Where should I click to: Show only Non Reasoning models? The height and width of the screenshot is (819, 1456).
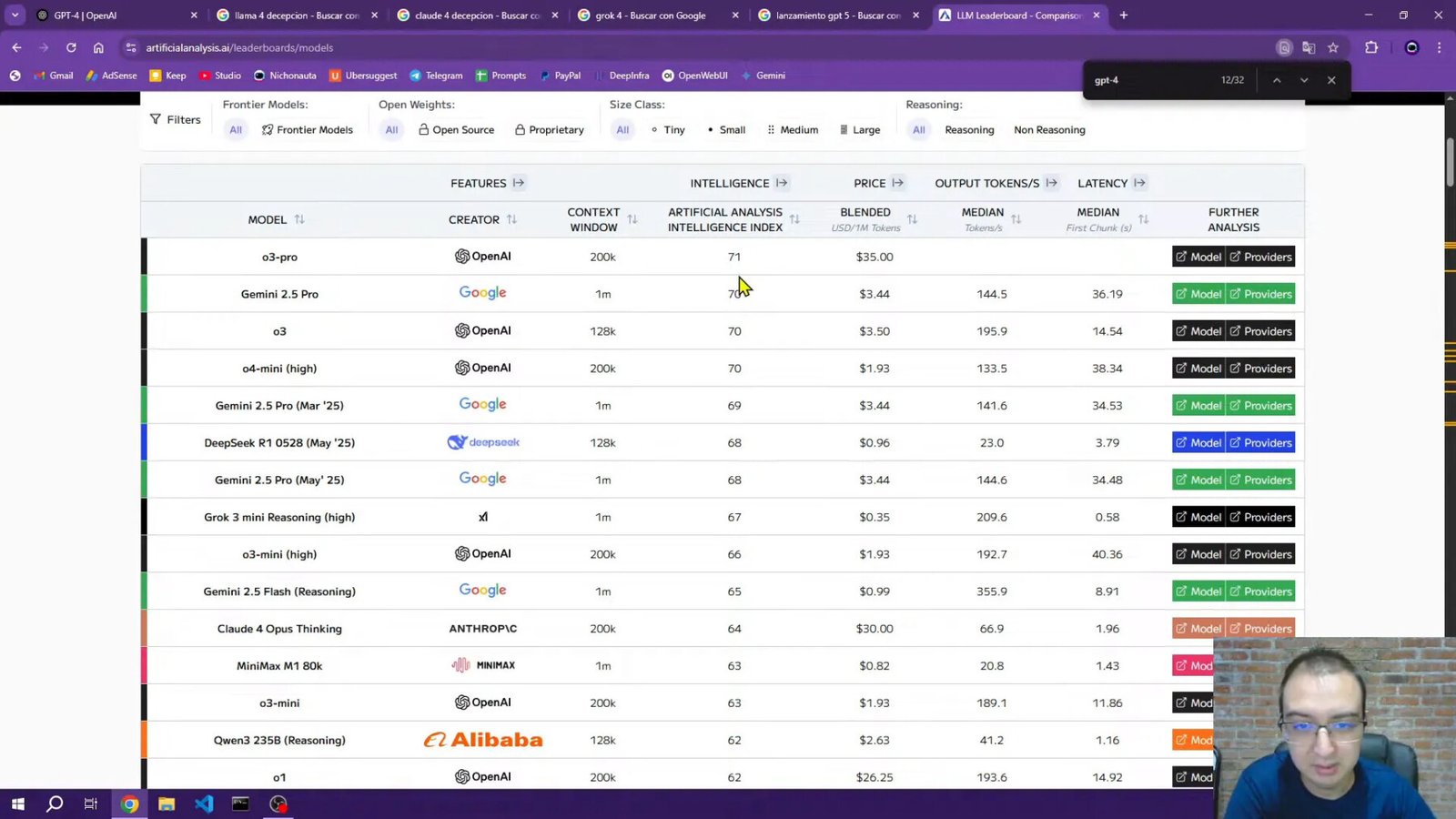click(1049, 130)
